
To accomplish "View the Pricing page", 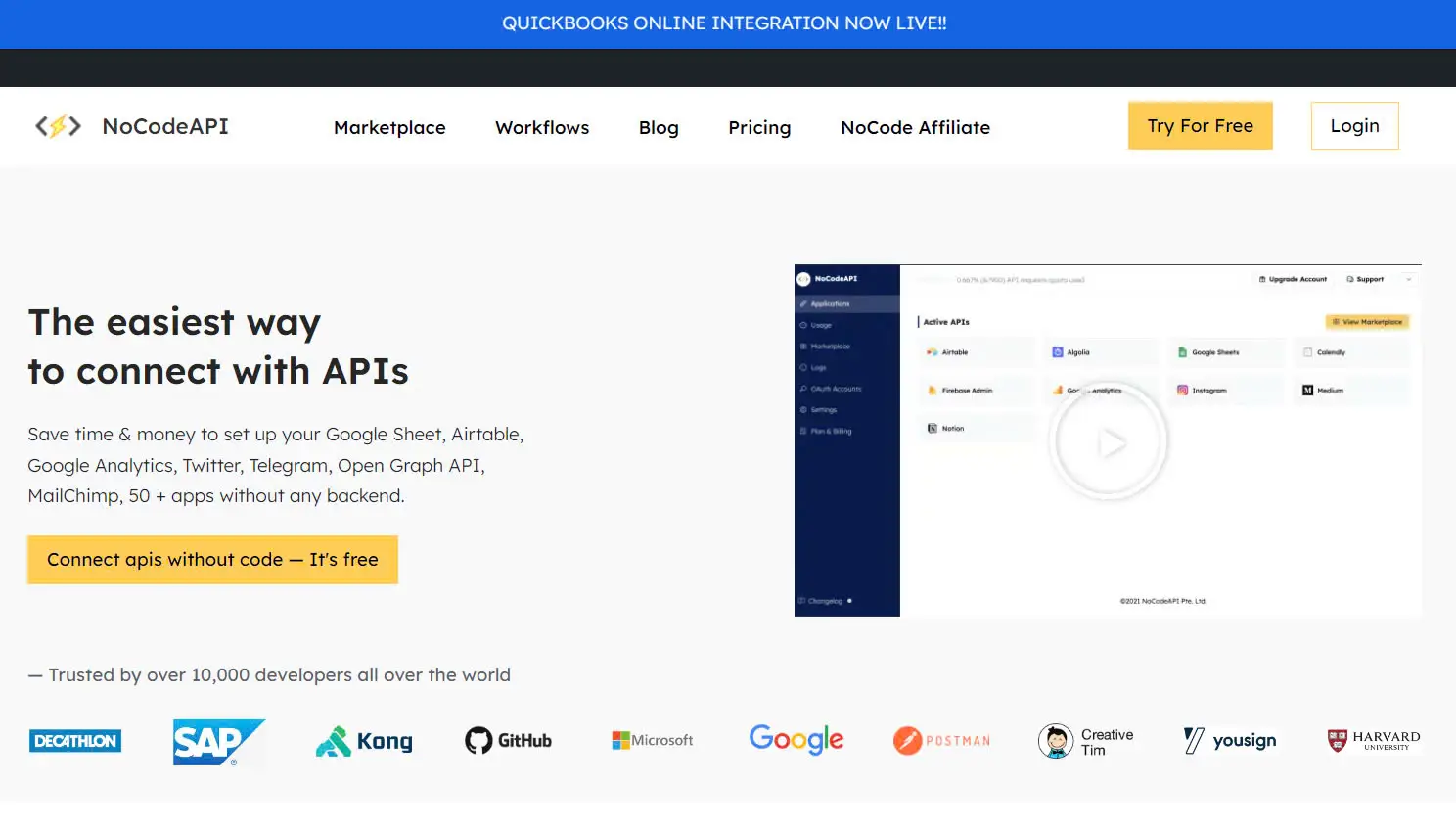I will click(x=759, y=127).
